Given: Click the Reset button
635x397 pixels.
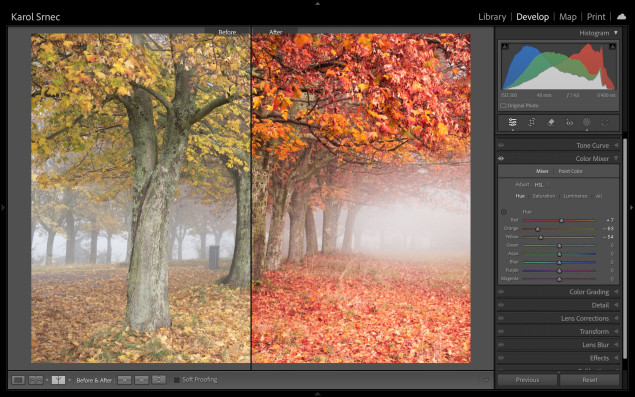Looking at the screenshot, I should (x=590, y=380).
